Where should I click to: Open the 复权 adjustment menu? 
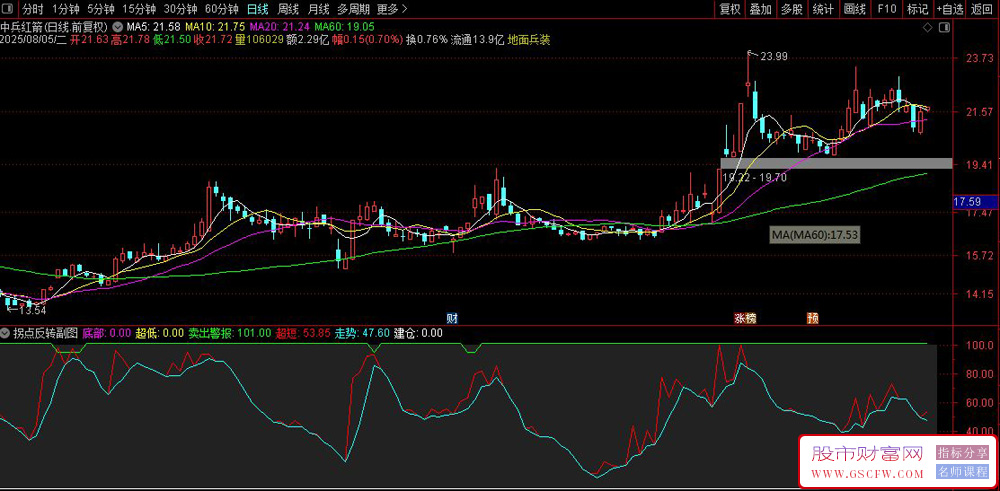tap(730, 9)
